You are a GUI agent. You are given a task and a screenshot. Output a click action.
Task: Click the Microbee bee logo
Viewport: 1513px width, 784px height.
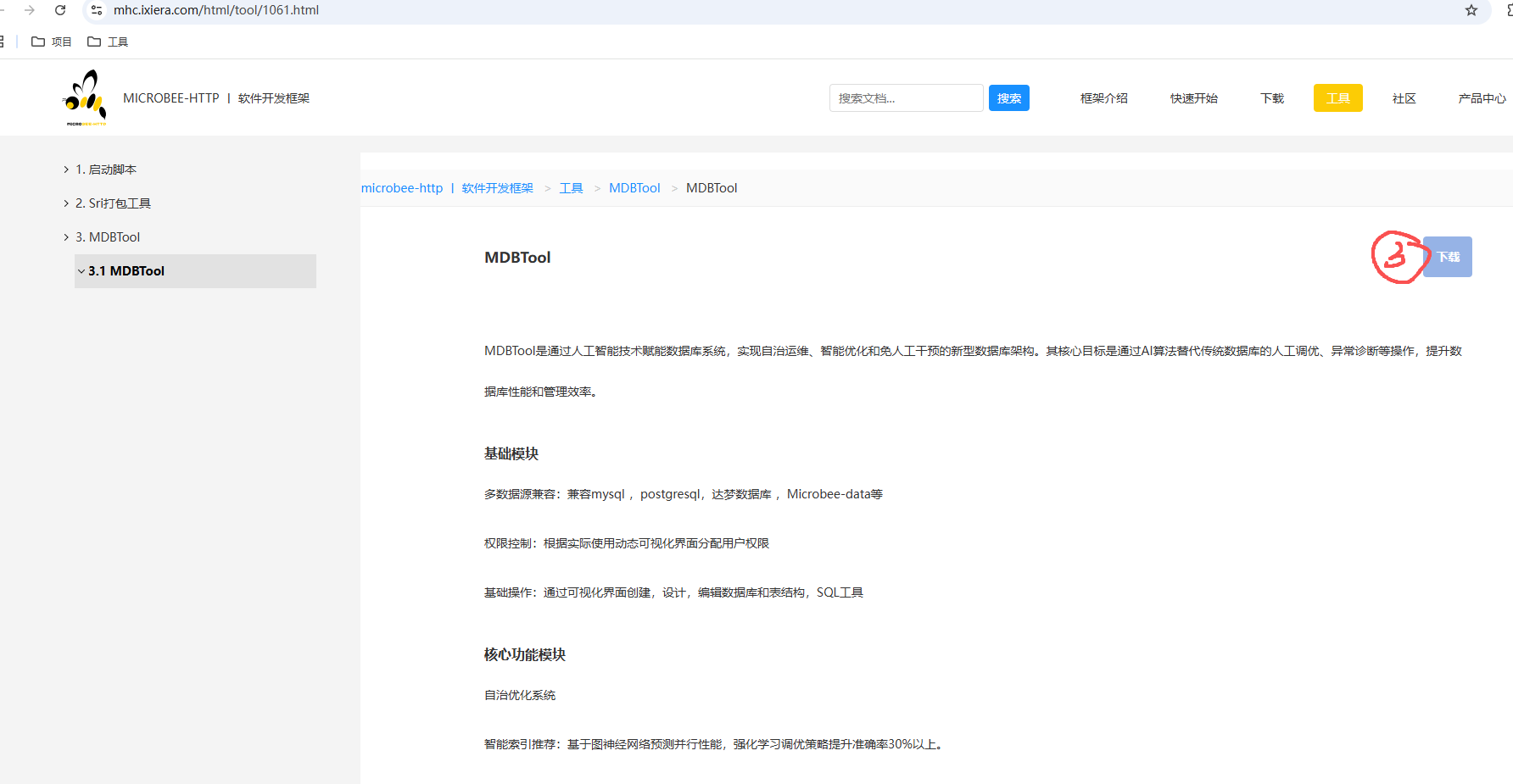pyautogui.click(x=86, y=97)
